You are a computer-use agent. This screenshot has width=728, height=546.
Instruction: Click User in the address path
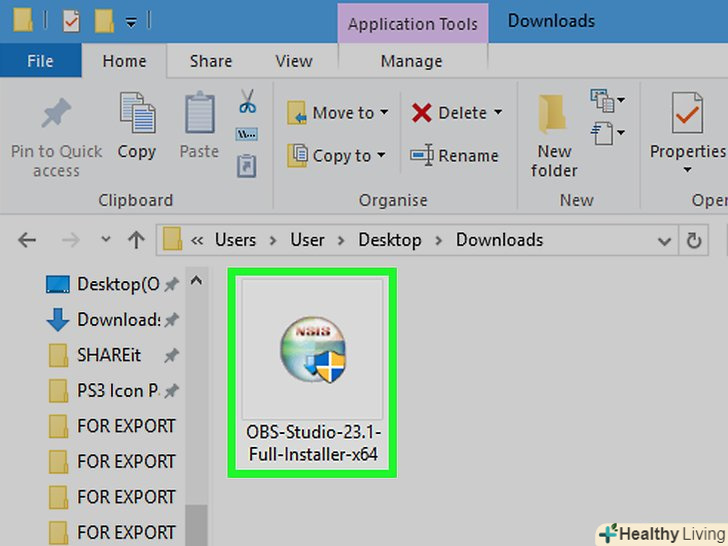[x=307, y=240]
